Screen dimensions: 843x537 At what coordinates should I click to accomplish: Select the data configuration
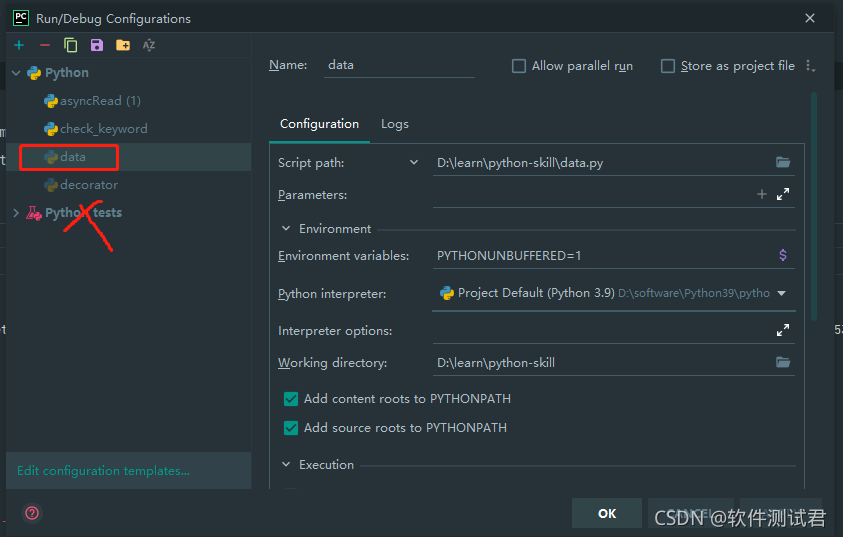(128, 157)
